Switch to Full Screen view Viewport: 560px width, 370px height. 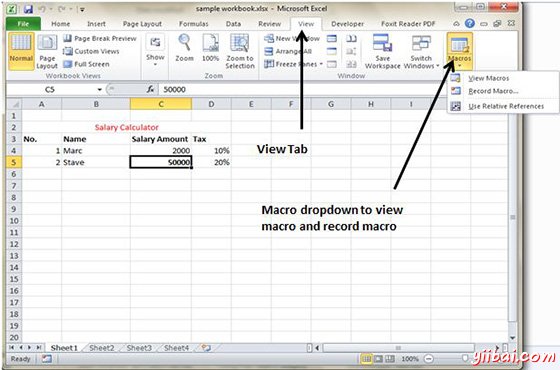(x=86, y=64)
